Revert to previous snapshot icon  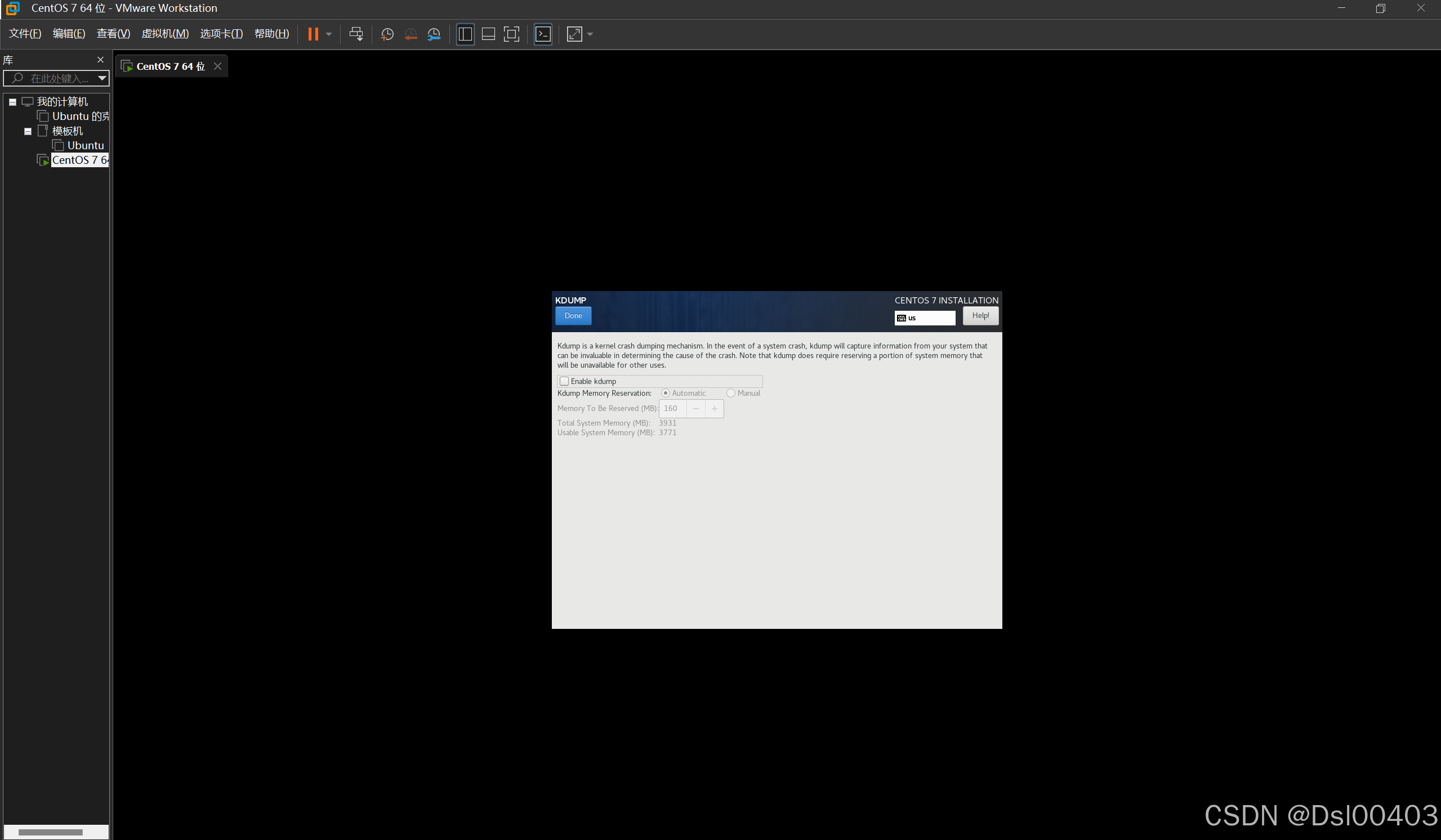[411, 34]
